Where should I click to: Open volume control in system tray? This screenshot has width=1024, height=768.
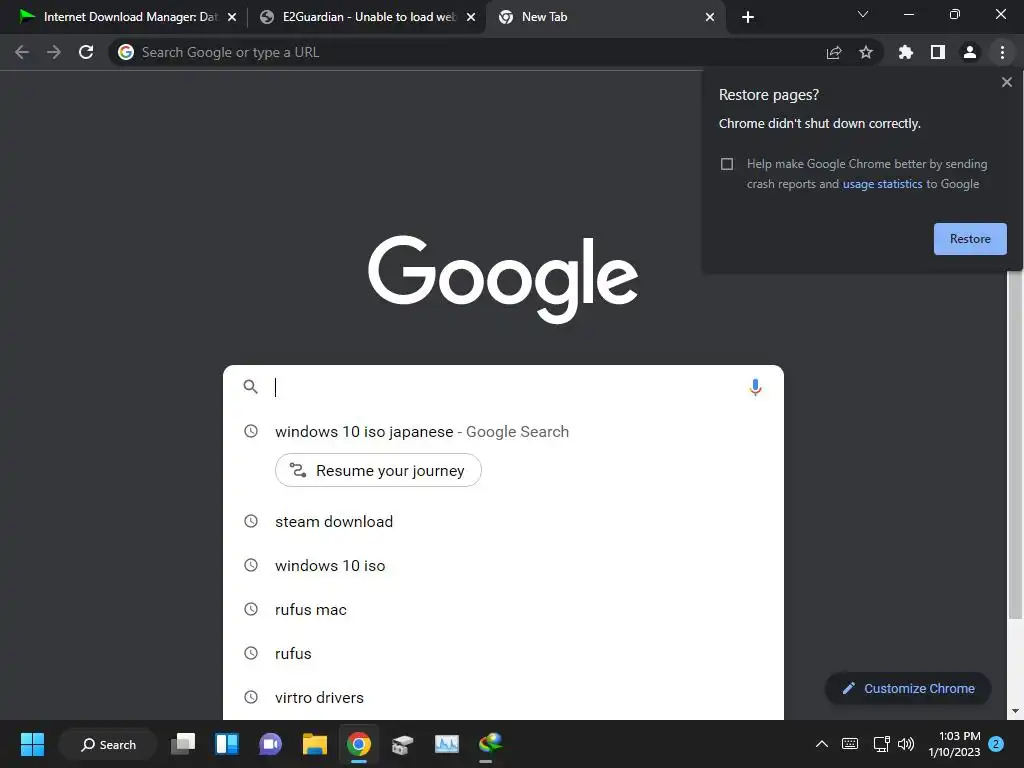coord(906,744)
